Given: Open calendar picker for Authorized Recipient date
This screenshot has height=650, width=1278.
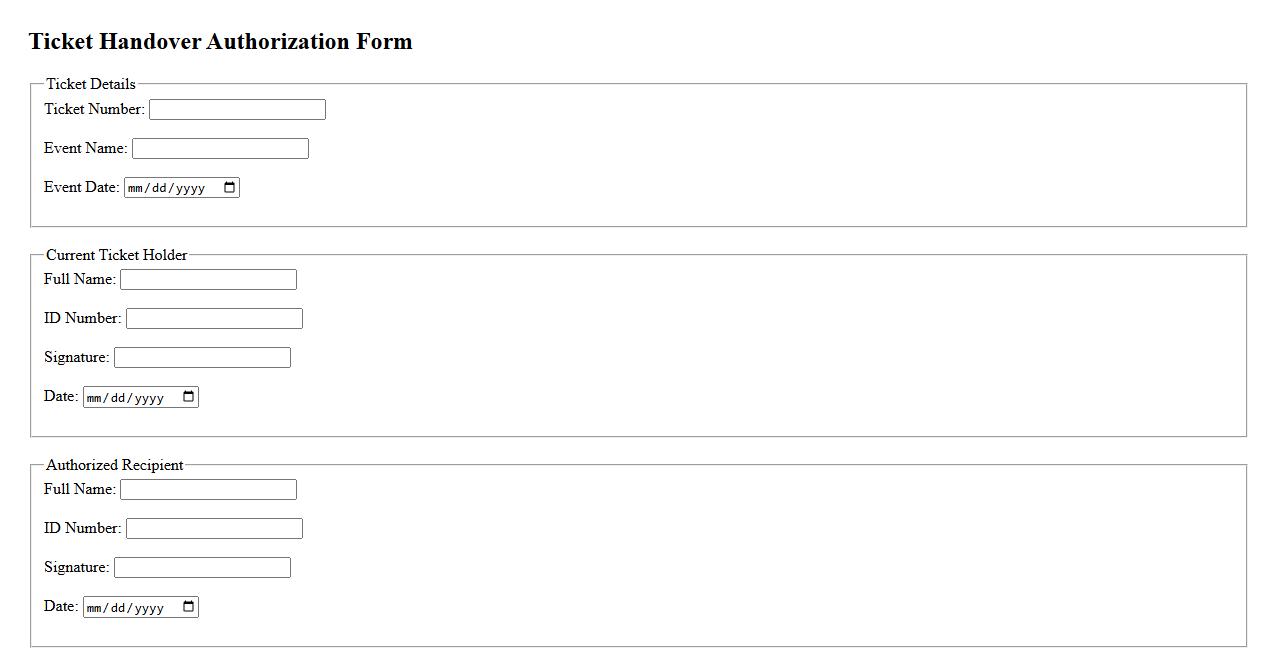Looking at the screenshot, I should coord(188,607).
